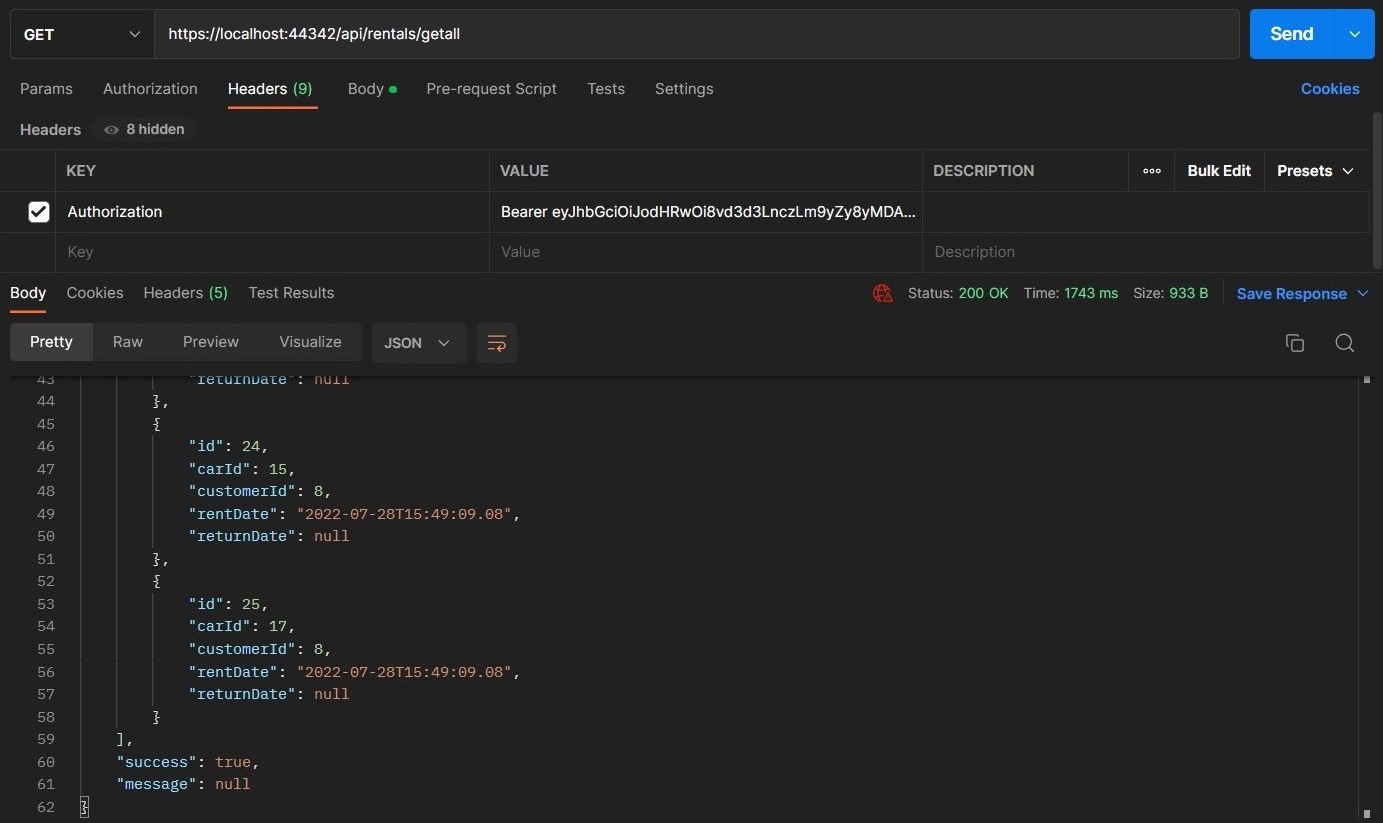This screenshot has height=823, width=1383.
Task: Switch to the Raw response view
Action: coord(127,341)
